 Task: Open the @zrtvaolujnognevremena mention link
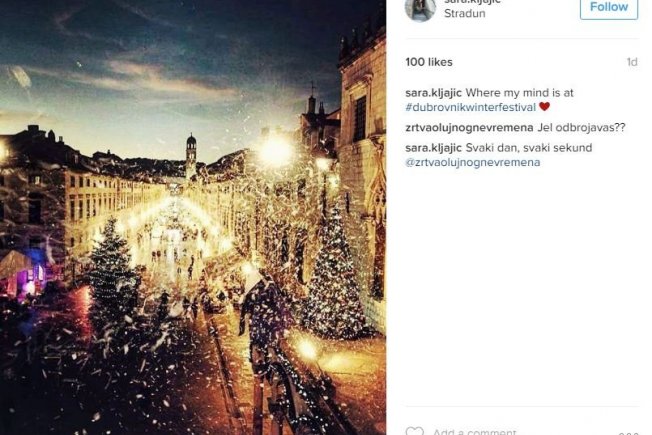[x=473, y=162]
